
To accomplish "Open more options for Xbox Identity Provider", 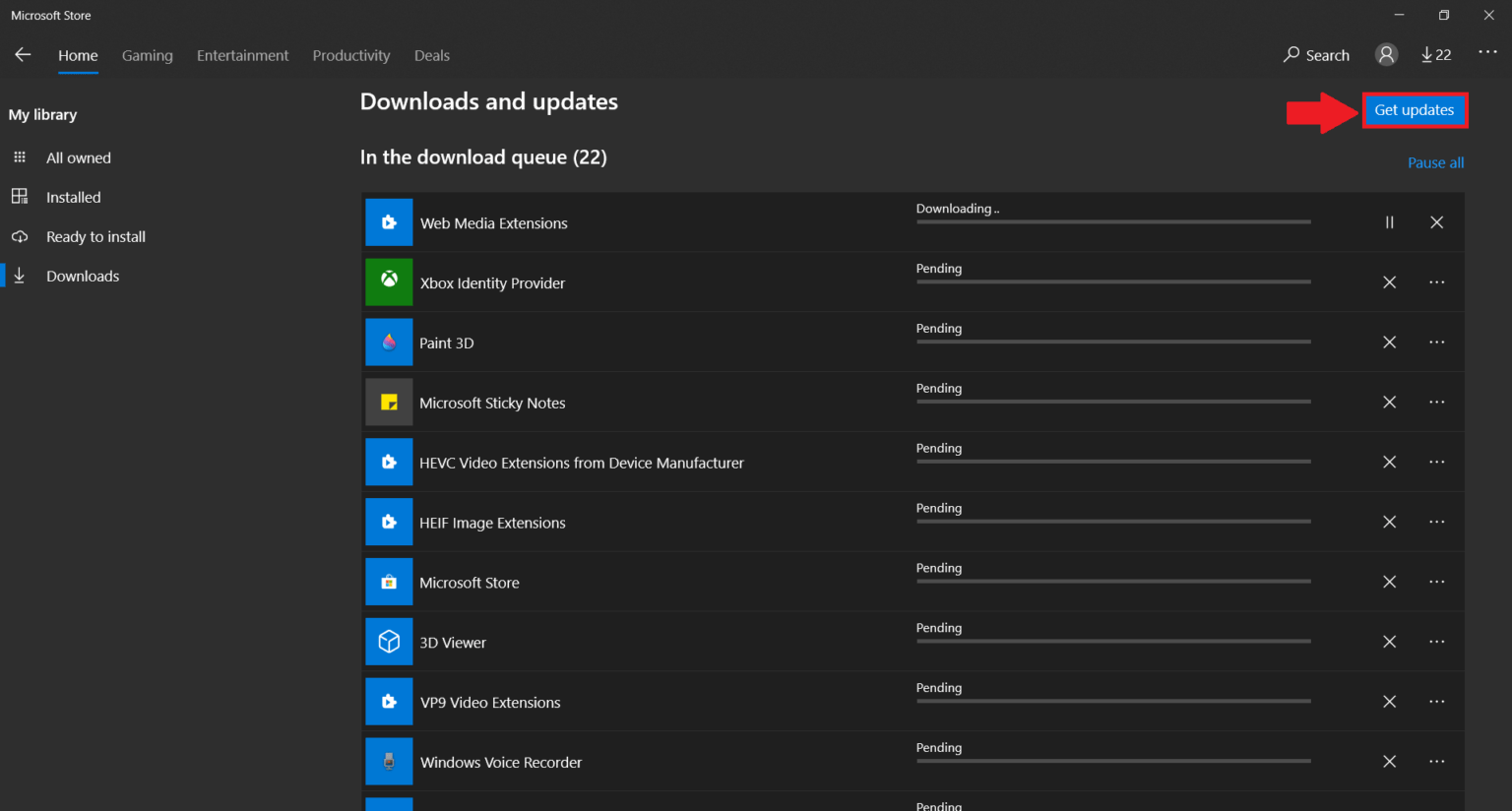I will click(x=1436, y=282).
